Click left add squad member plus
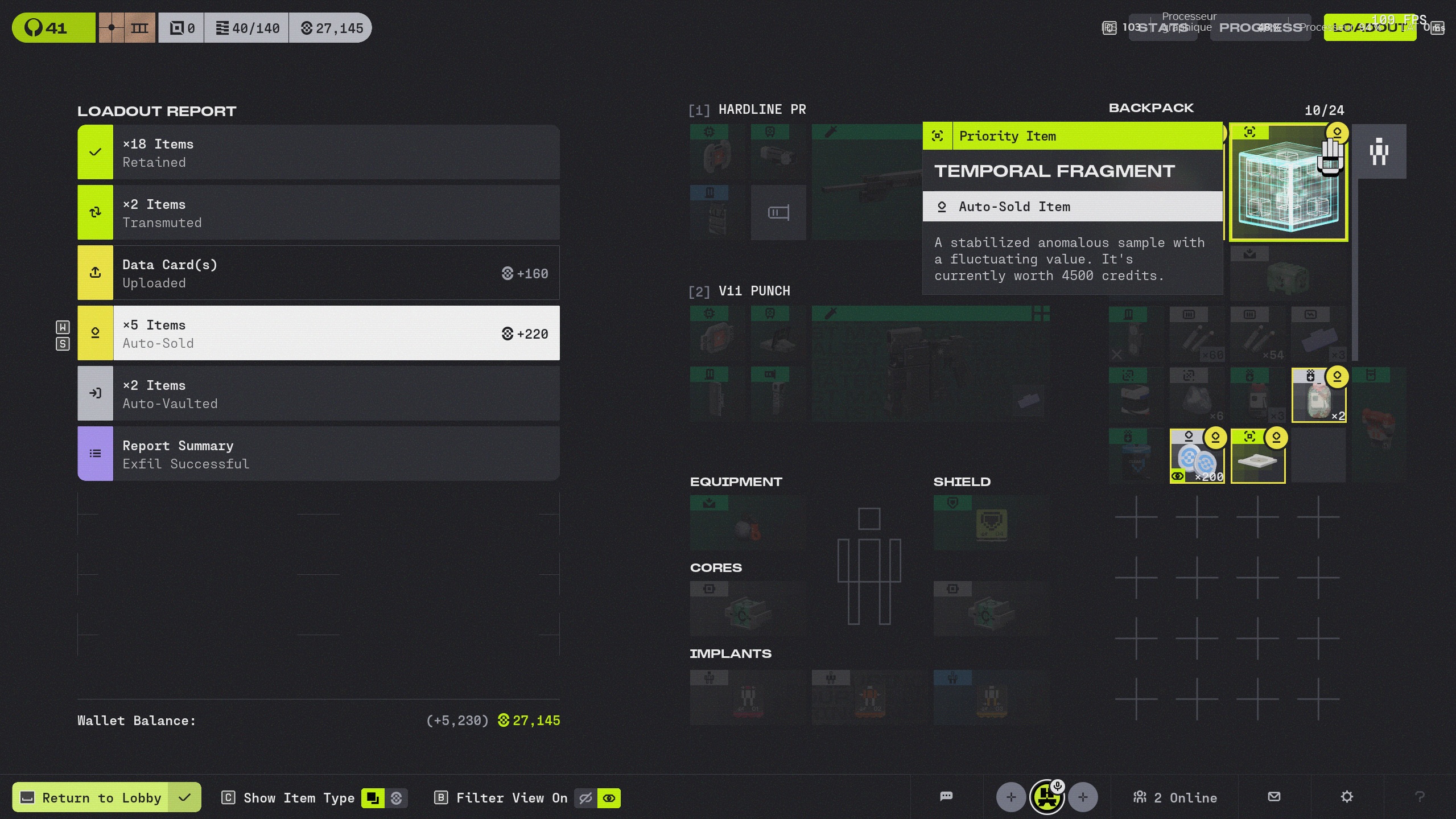 click(1010, 797)
